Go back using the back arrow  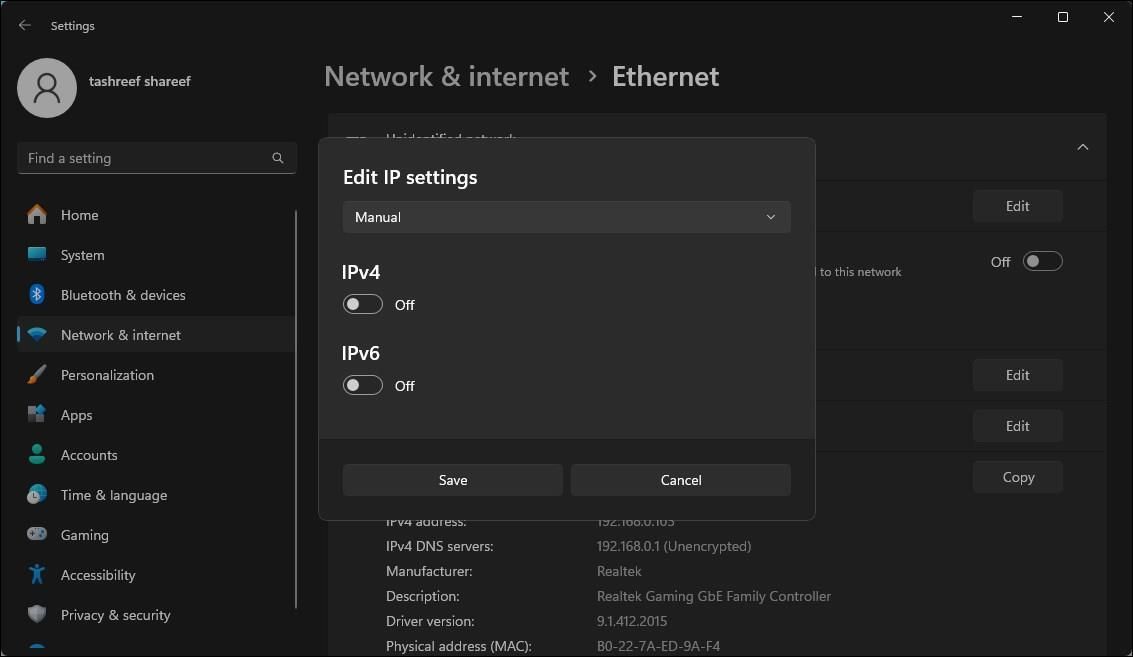click(25, 25)
